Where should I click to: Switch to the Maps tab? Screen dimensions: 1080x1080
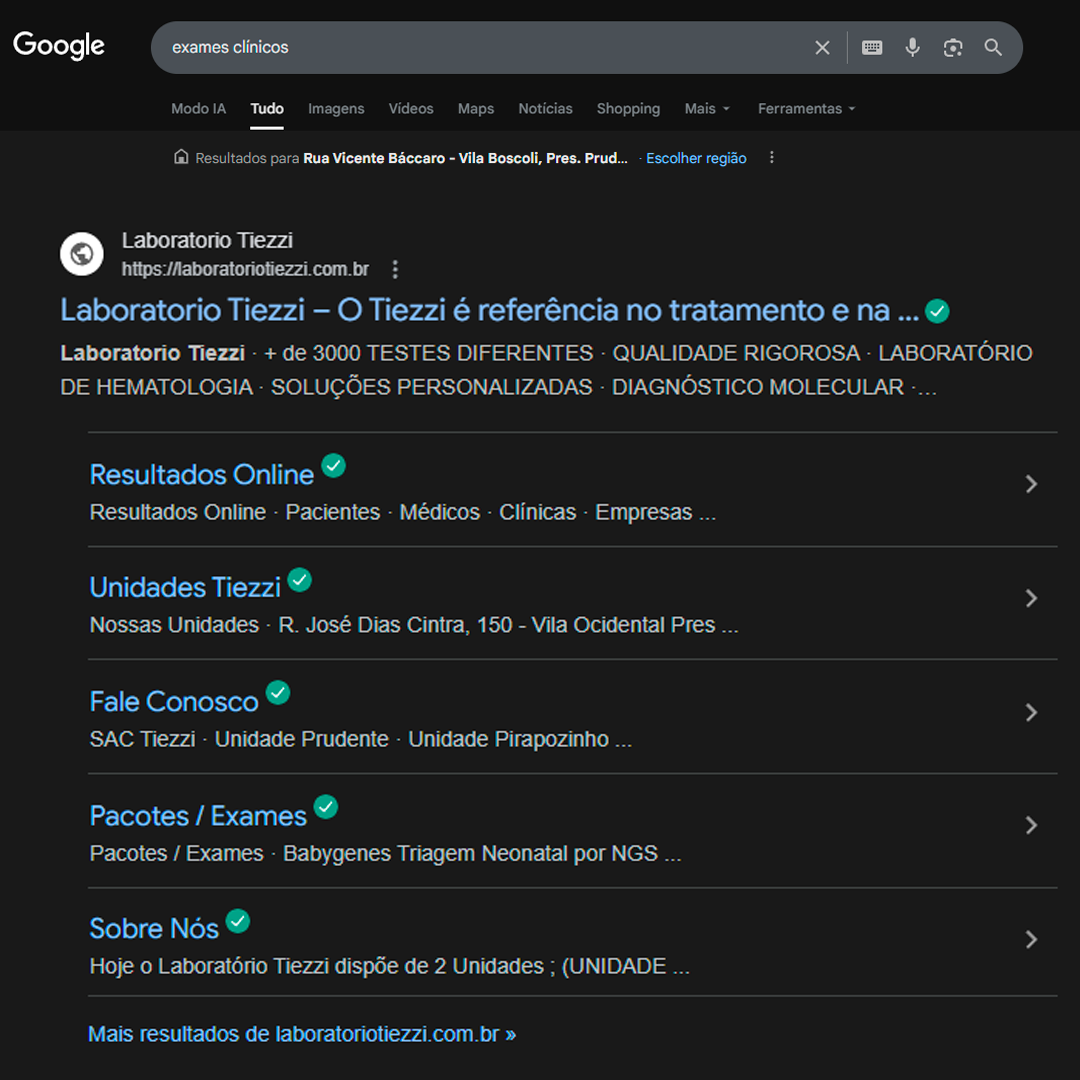476,109
